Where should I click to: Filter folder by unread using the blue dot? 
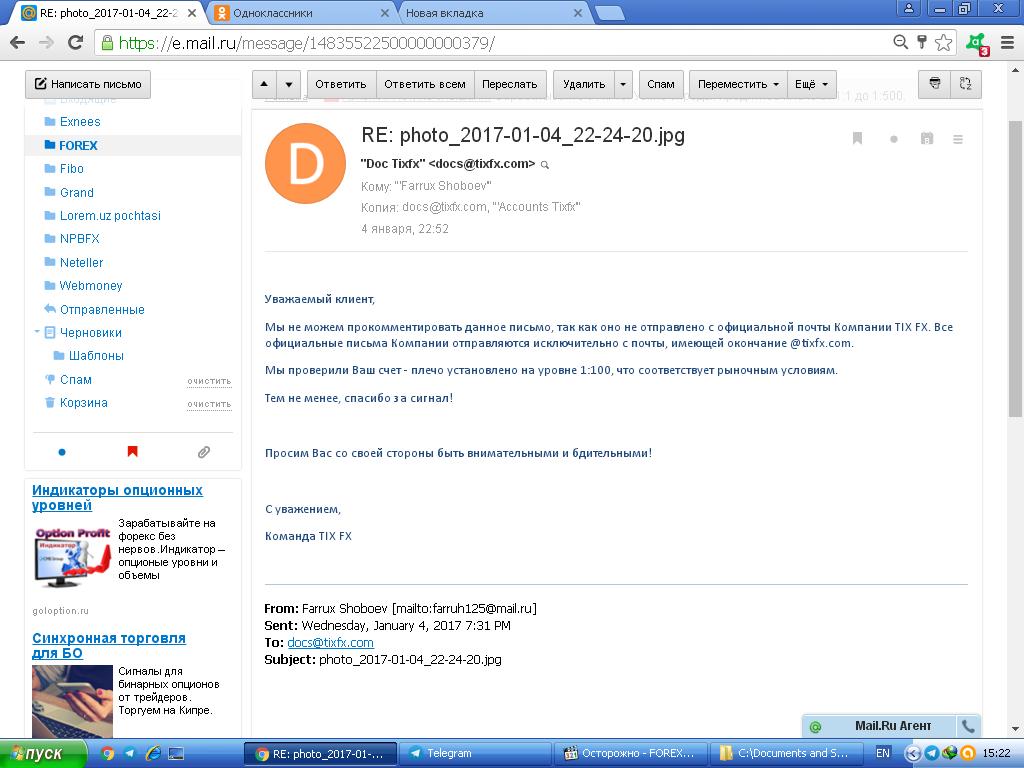tap(62, 452)
